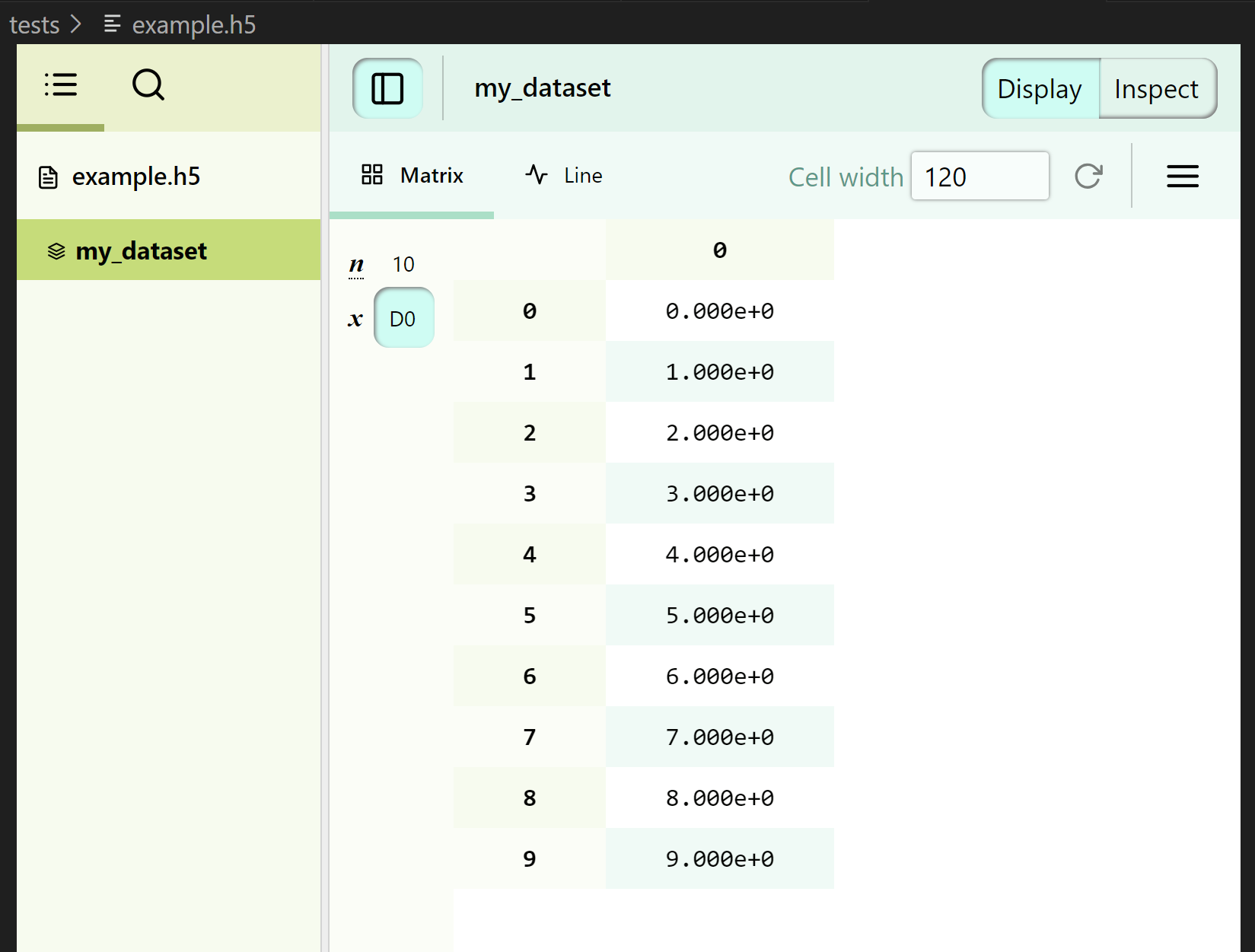This screenshot has height=952, width=1255.
Task: Click row header 8
Action: tap(530, 798)
